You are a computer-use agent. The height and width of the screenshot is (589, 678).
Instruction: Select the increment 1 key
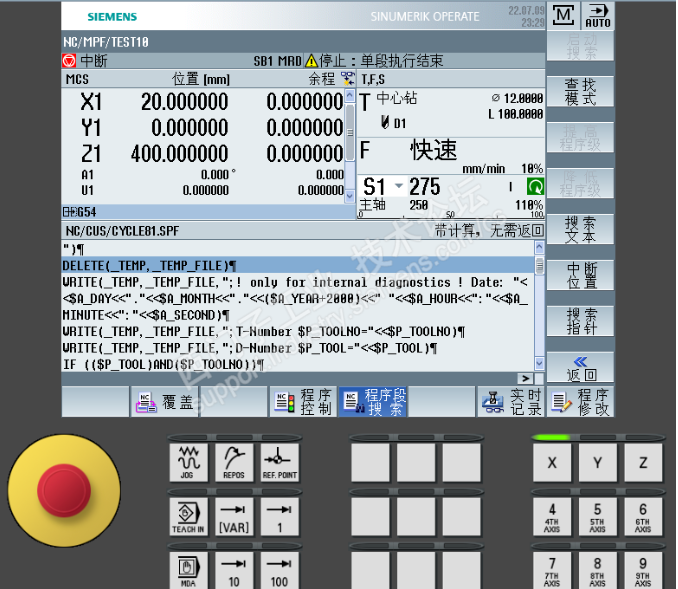point(279,517)
